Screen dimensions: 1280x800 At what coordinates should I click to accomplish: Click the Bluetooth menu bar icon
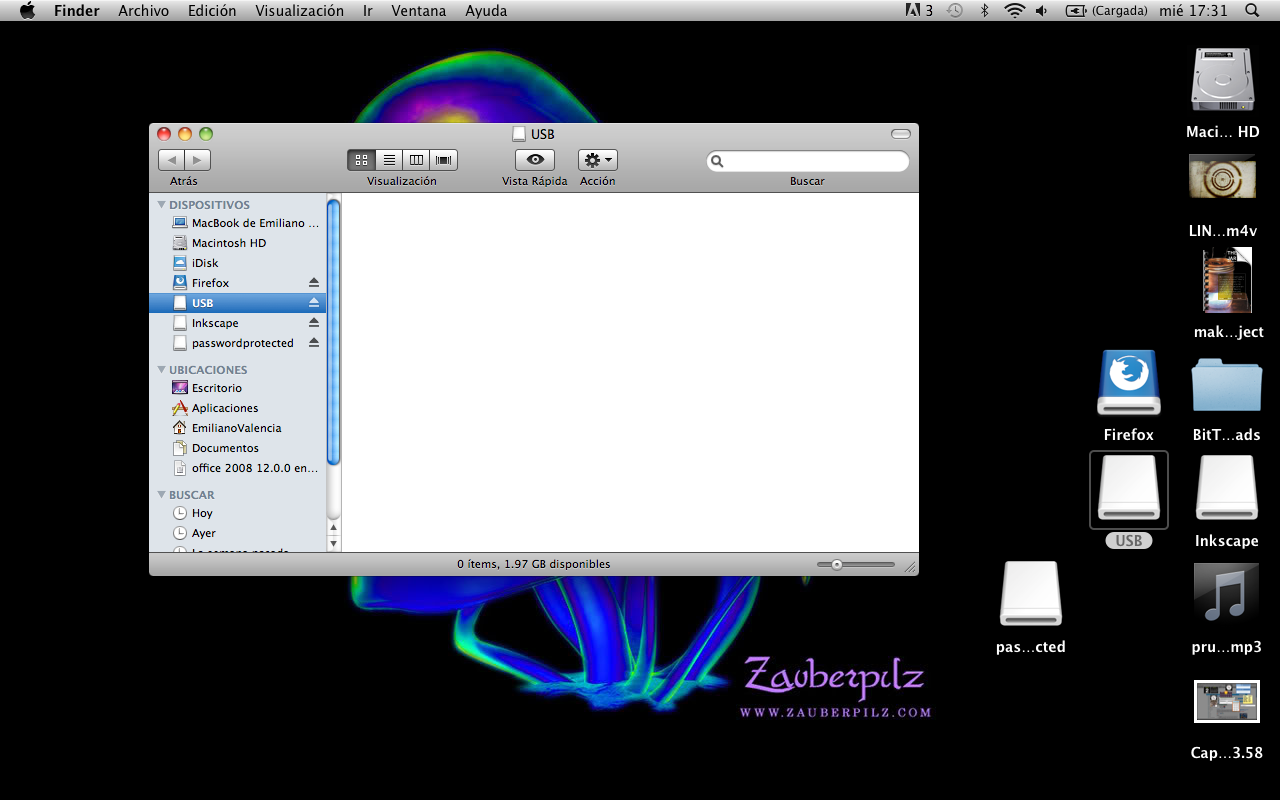(984, 11)
